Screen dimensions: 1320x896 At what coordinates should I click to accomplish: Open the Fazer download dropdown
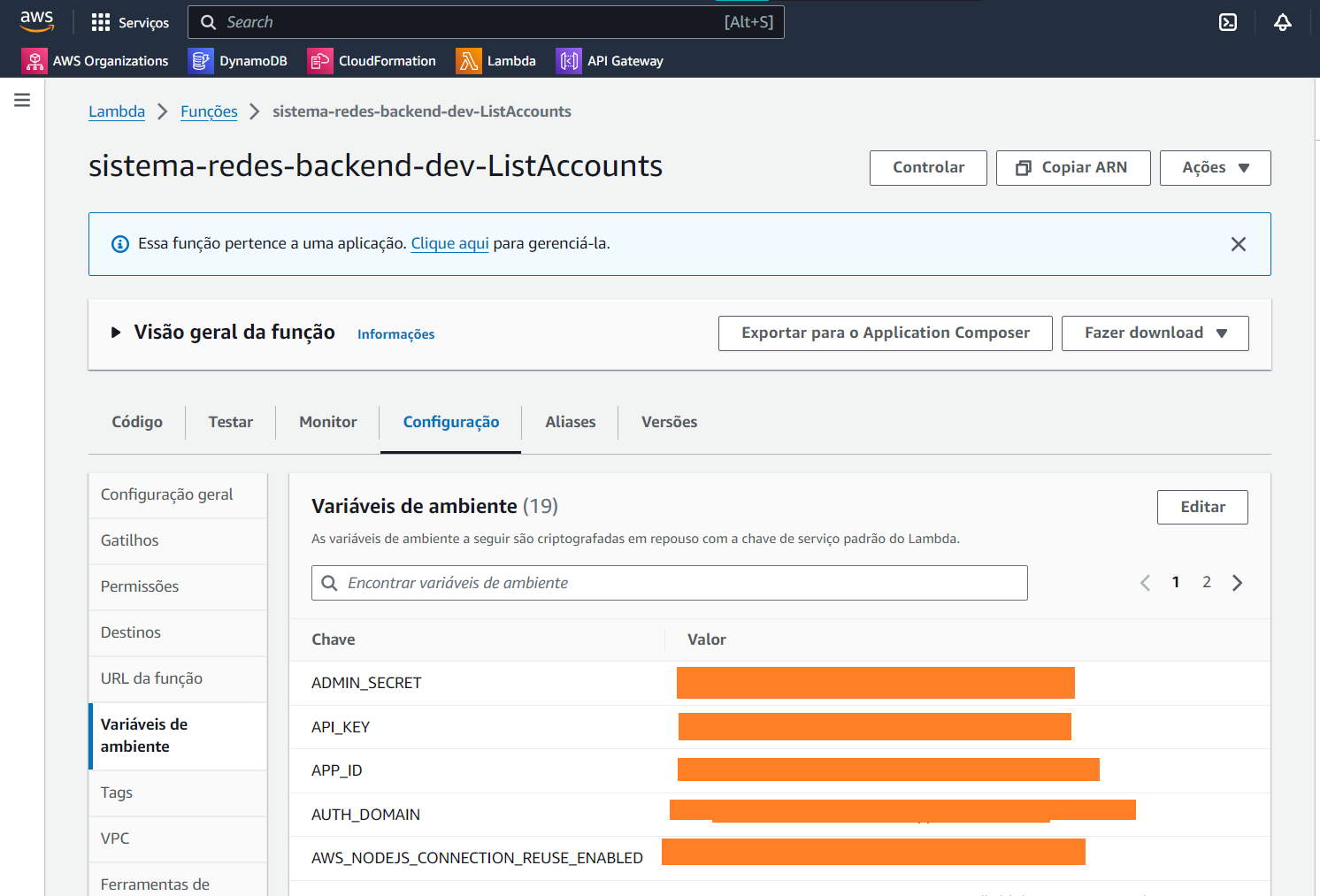[x=1155, y=333]
